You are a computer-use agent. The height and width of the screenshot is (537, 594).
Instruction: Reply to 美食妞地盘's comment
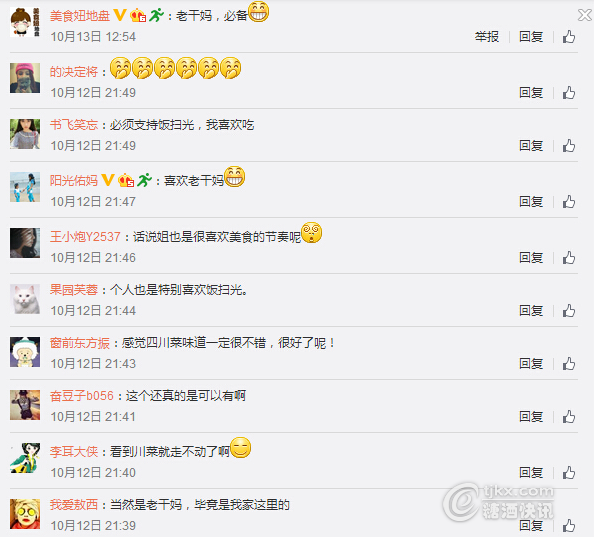click(531, 37)
